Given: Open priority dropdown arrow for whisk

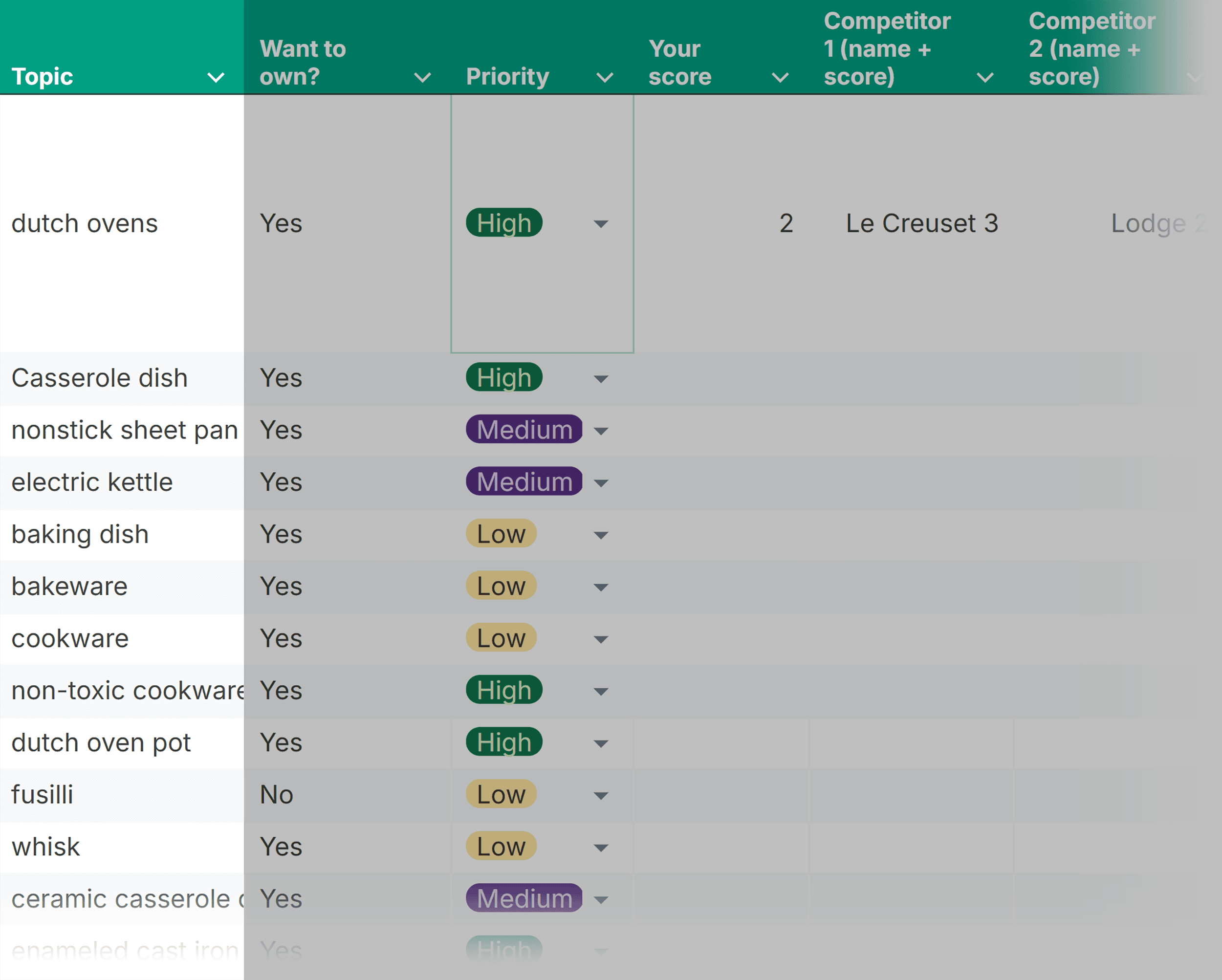Looking at the screenshot, I should 601,848.
